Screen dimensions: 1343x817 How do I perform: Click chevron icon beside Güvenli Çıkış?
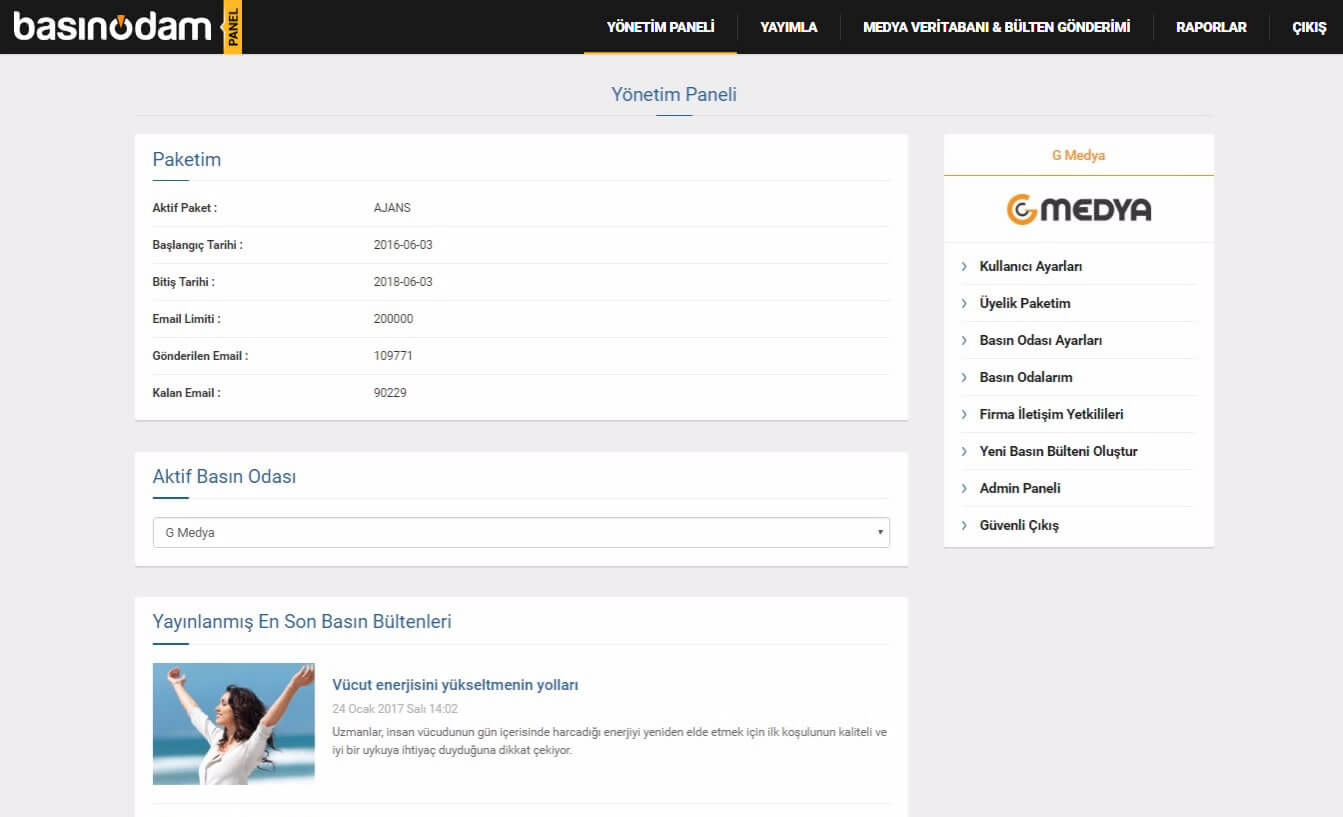964,526
